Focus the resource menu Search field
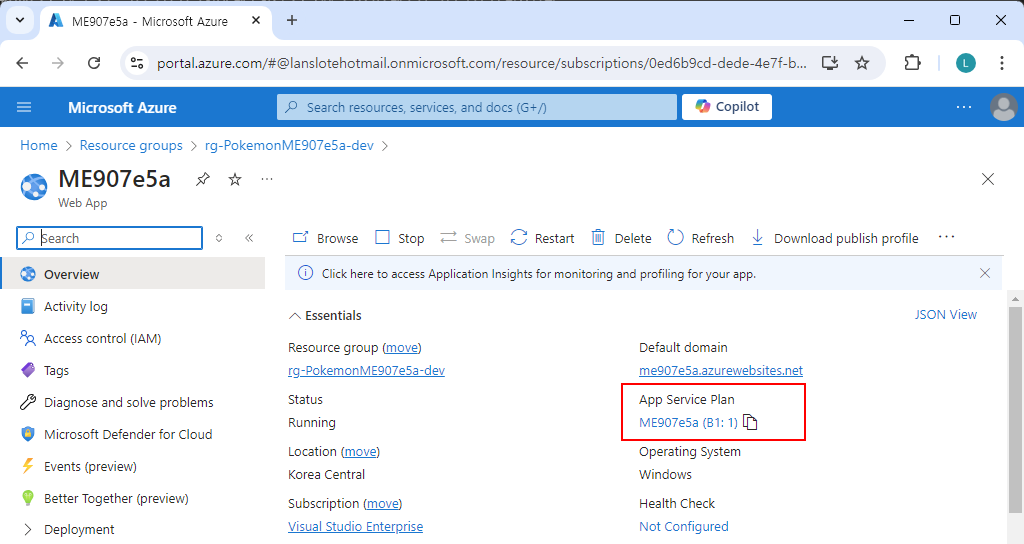The width and height of the screenshot is (1024, 544). click(109, 238)
